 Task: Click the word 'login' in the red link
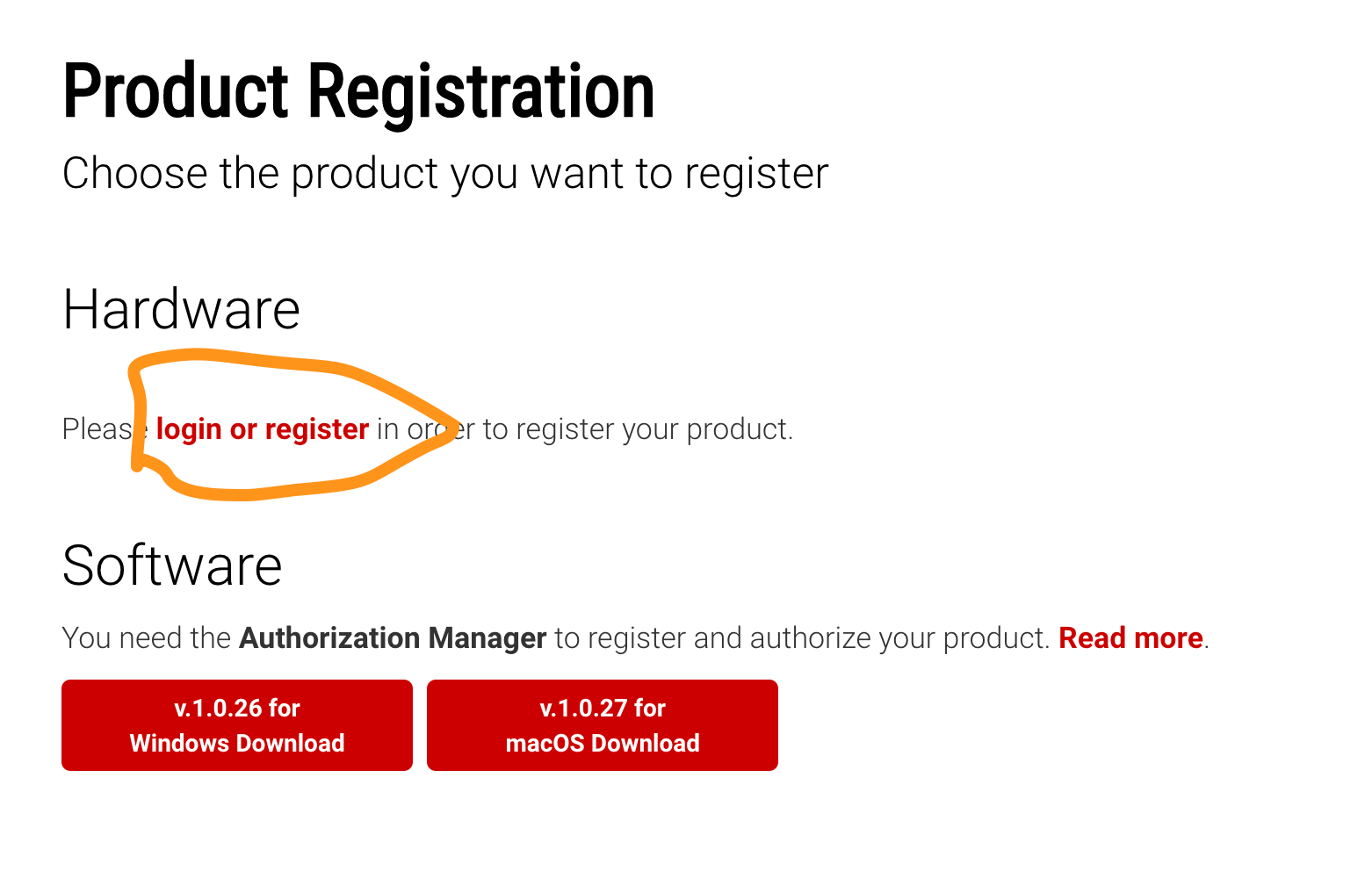pos(189,429)
